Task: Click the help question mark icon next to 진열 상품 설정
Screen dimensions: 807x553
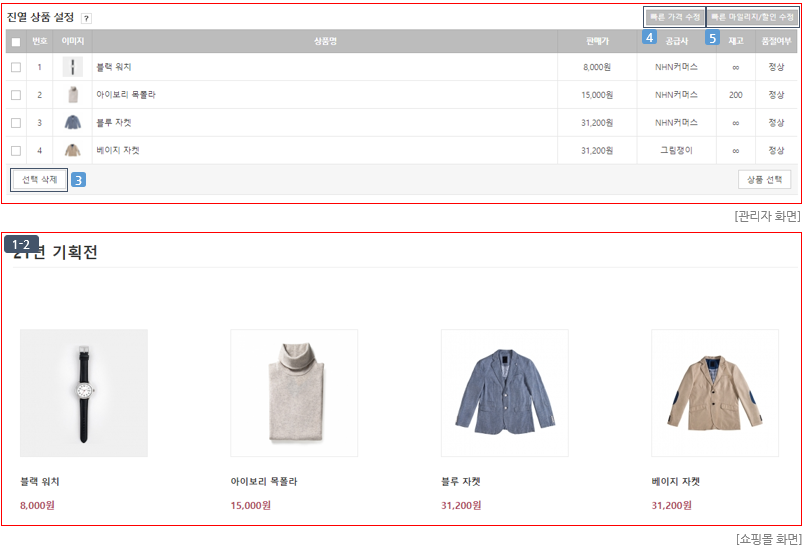Action: point(86,19)
